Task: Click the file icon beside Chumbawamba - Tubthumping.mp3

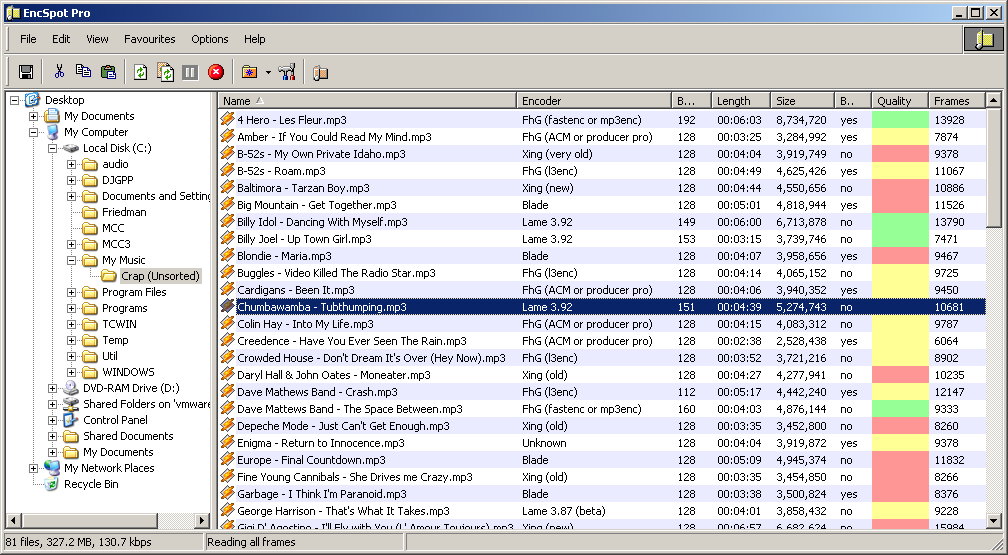Action: tap(227, 306)
